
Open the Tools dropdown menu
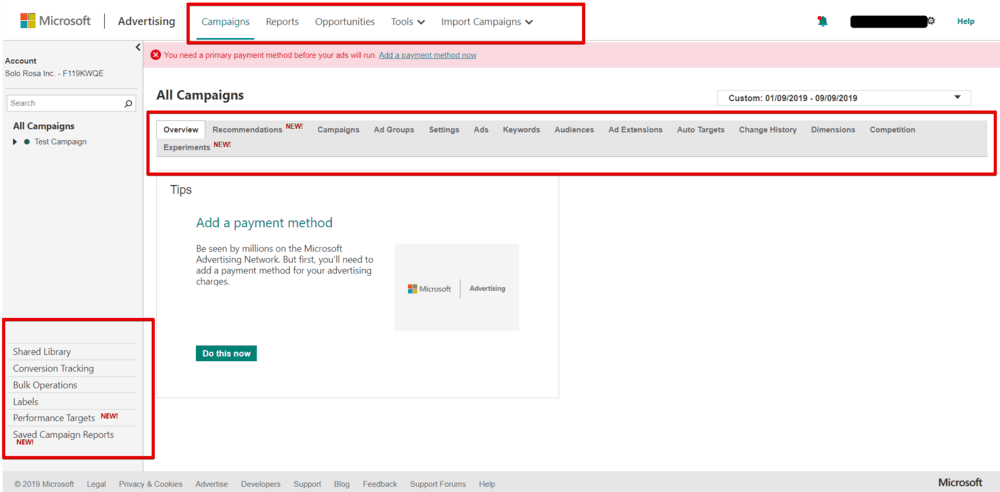click(x=408, y=22)
